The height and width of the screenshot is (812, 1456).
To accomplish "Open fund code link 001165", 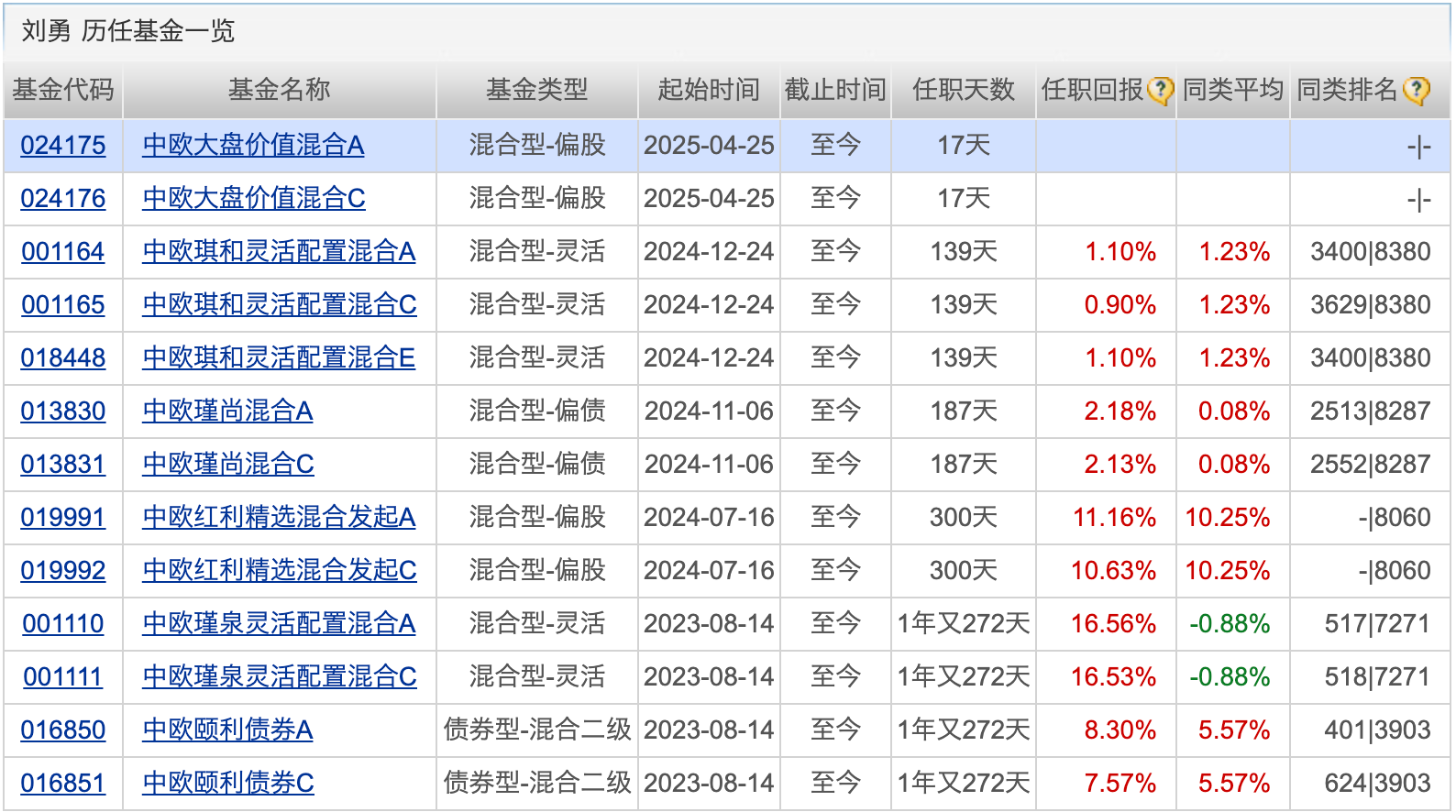I will 63,304.
